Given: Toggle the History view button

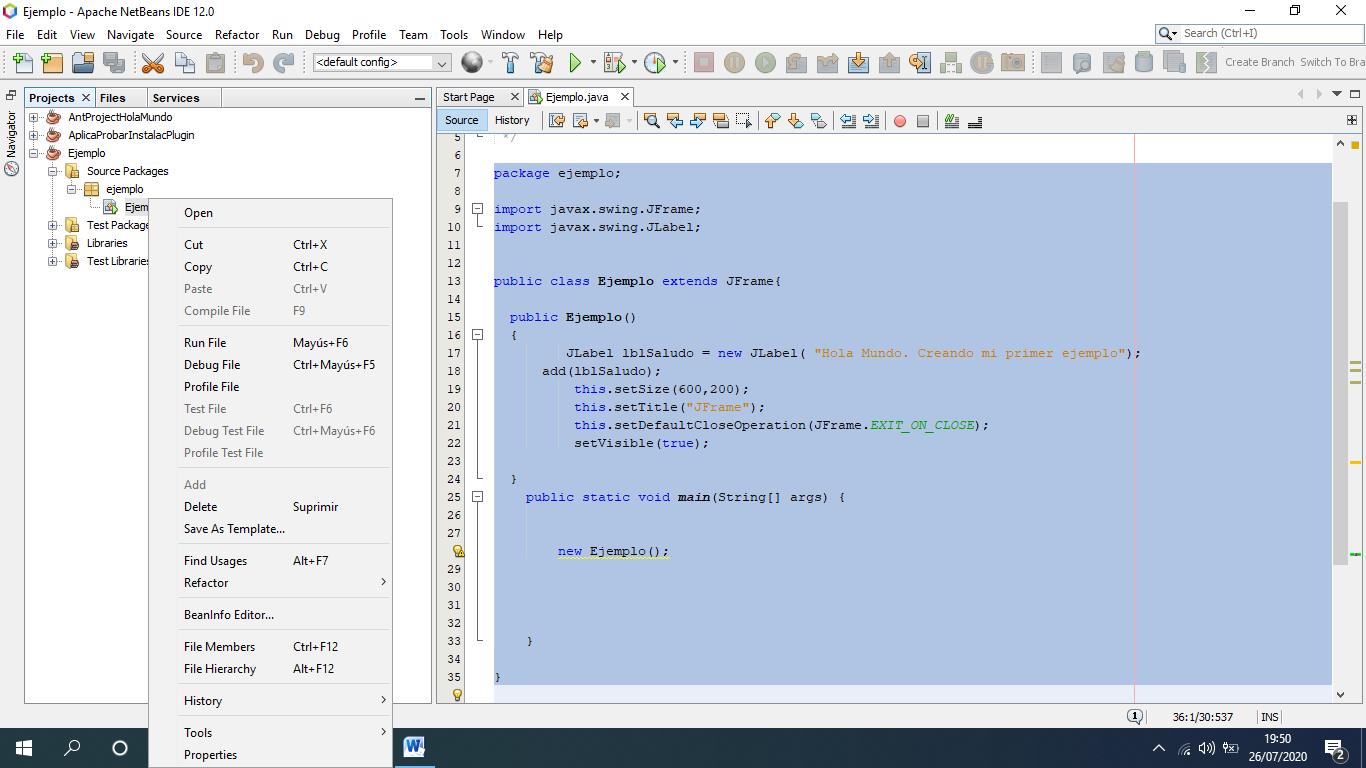Looking at the screenshot, I should (x=512, y=120).
